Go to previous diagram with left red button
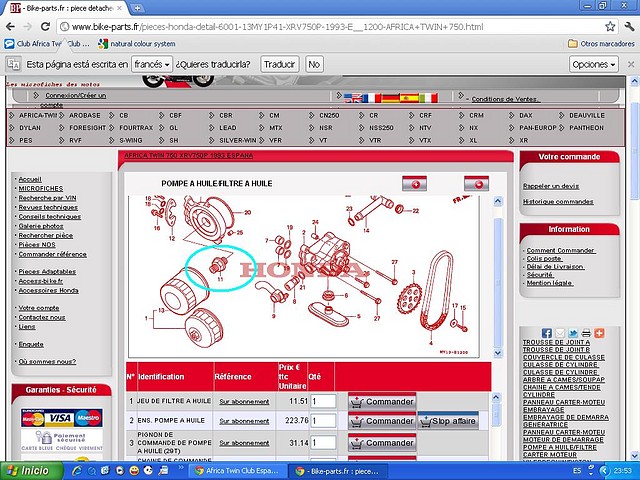The image size is (640, 480). coord(414,184)
